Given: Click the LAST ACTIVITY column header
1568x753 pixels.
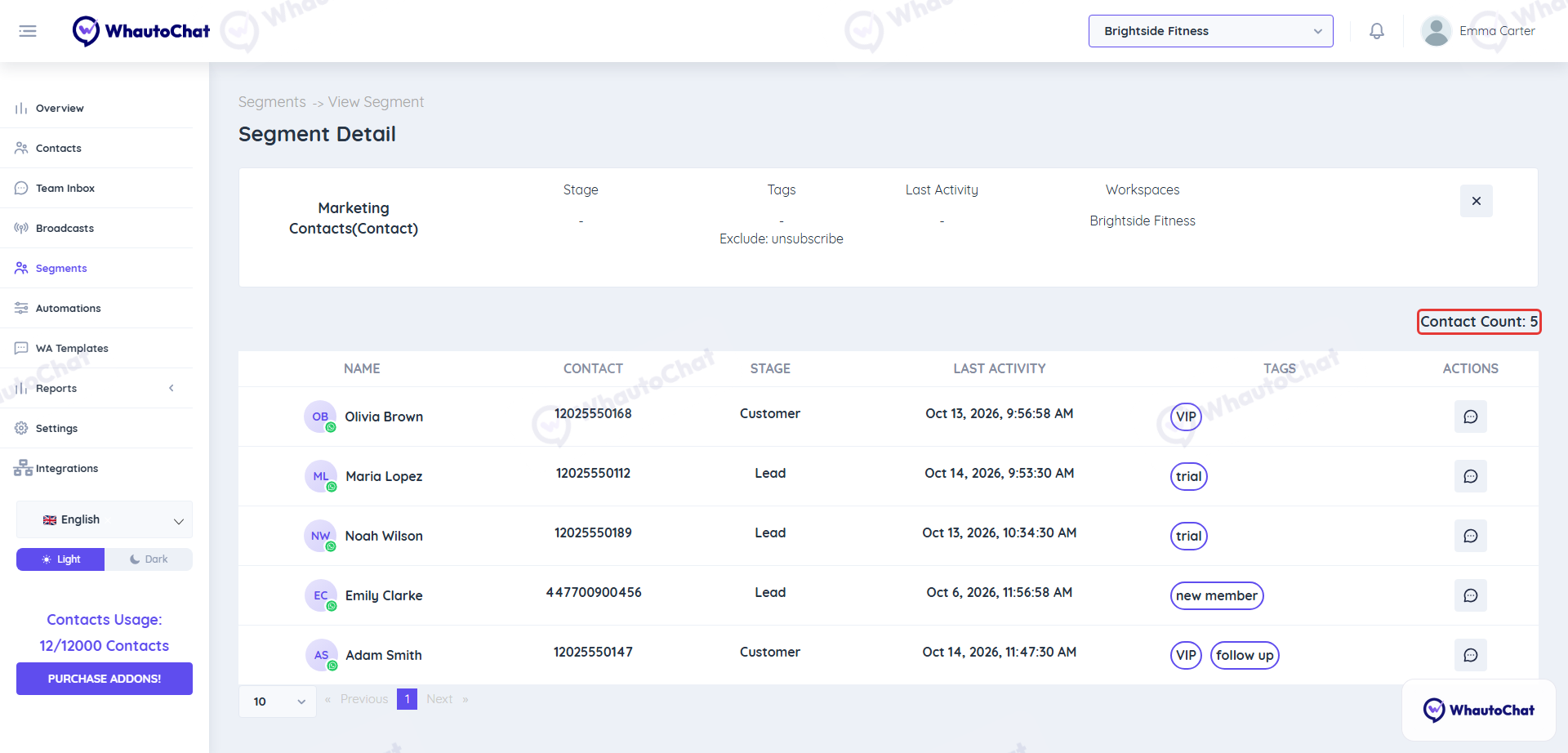Looking at the screenshot, I should 1000,368.
